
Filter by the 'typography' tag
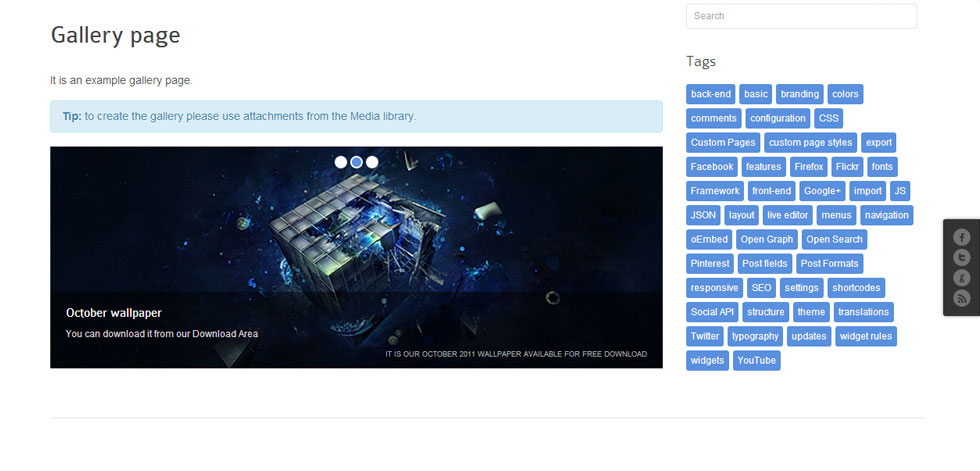755,336
